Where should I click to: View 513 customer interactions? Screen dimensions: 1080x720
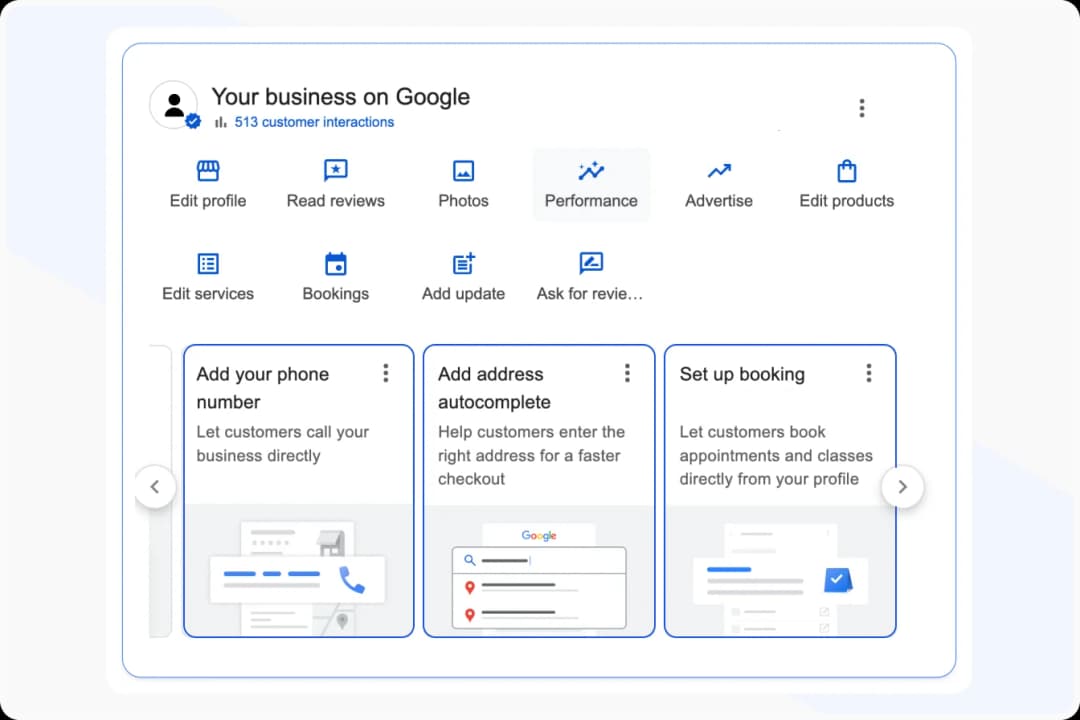tap(314, 122)
